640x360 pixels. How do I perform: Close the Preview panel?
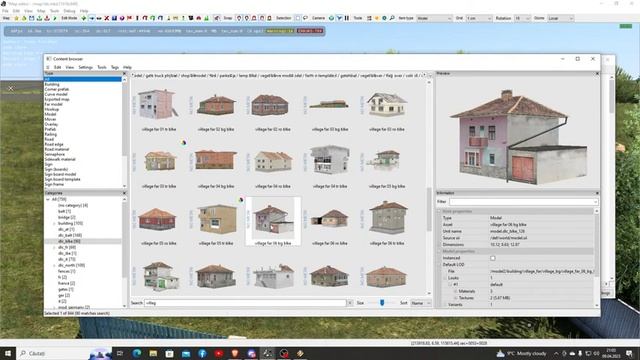tap(597, 73)
